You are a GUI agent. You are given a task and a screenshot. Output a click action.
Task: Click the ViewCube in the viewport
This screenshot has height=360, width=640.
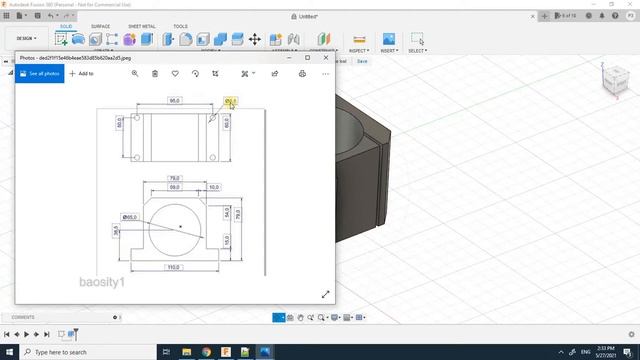(x=615, y=80)
